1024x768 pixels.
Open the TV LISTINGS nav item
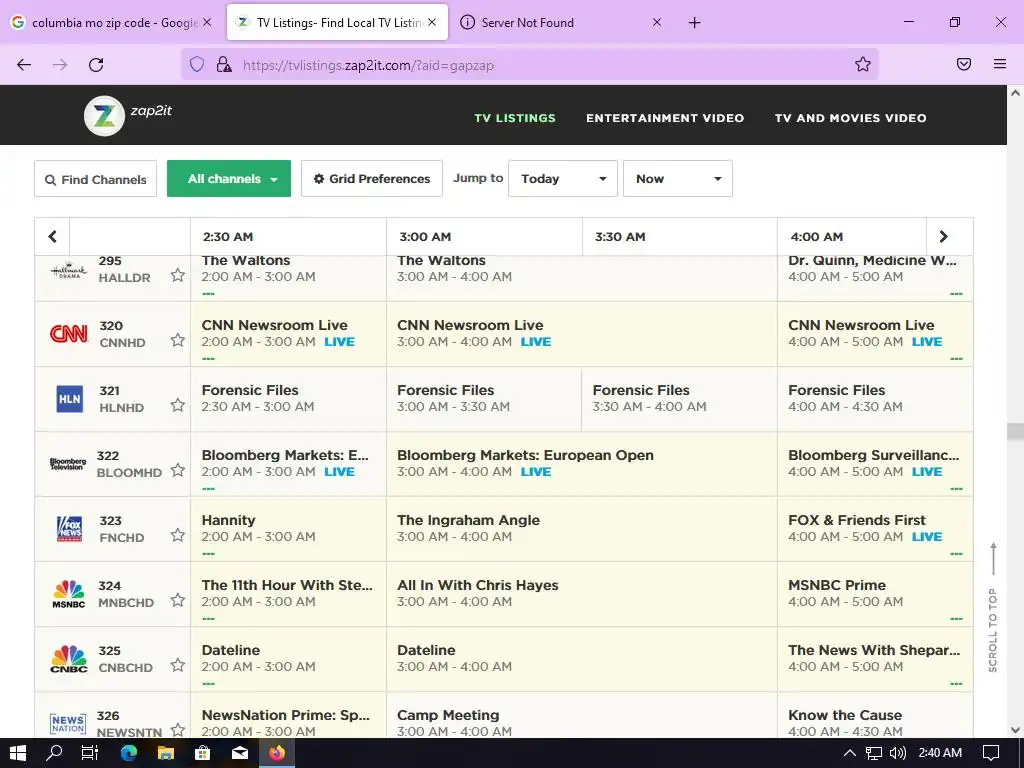coord(515,118)
